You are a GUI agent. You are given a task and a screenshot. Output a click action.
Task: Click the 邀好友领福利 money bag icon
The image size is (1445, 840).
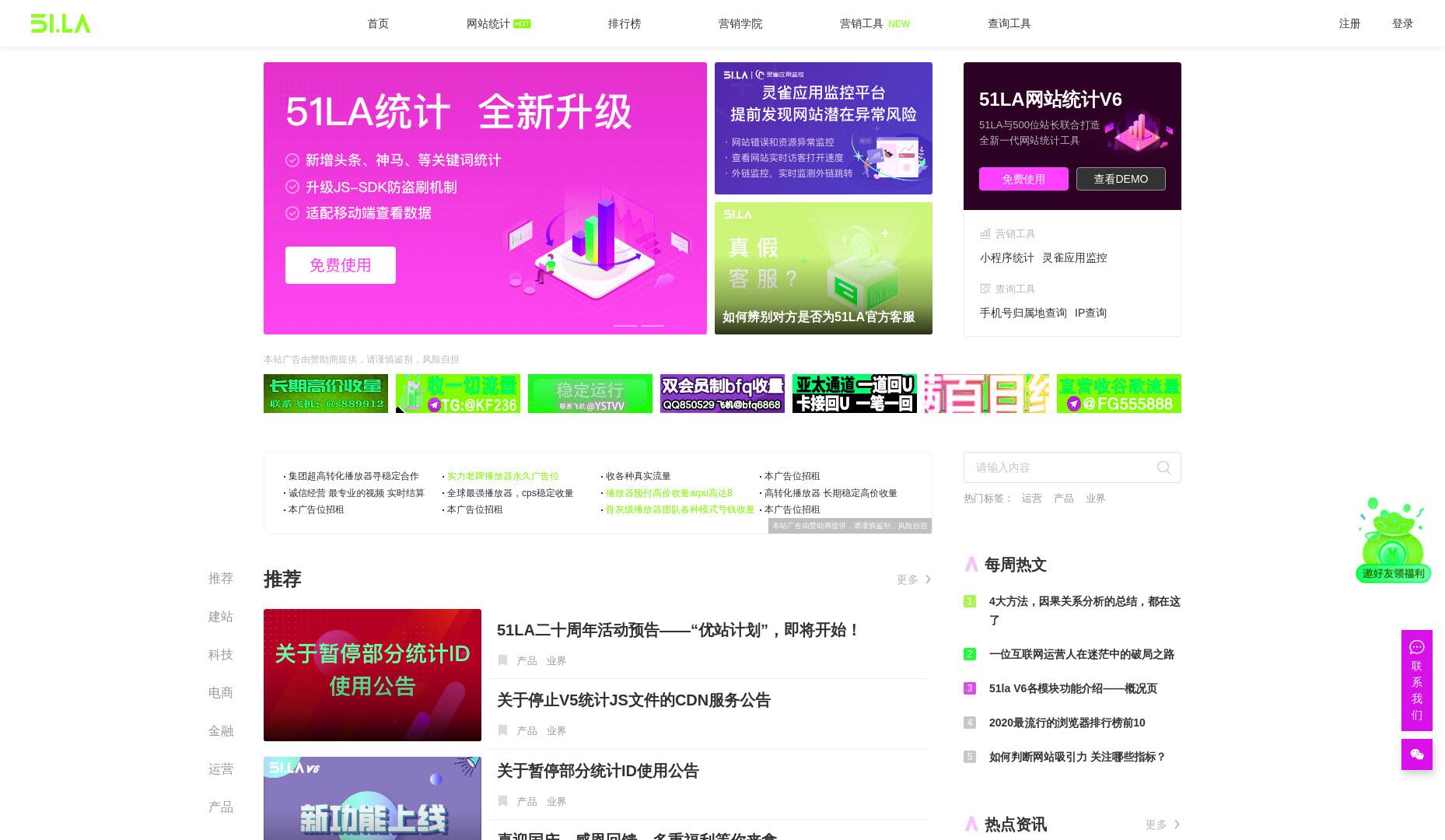coord(1393,540)
